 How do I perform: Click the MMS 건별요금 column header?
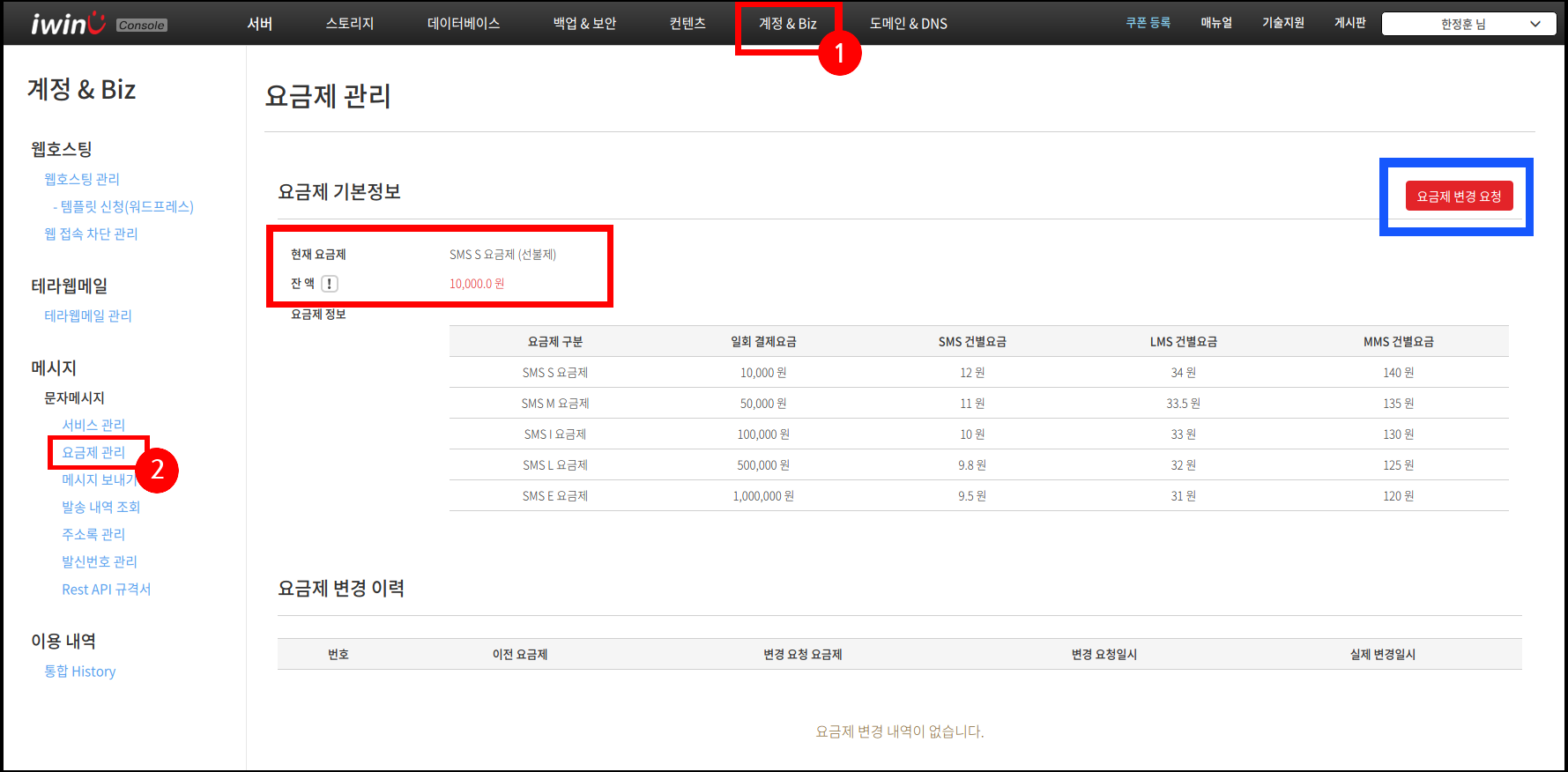coord(1399,342)
